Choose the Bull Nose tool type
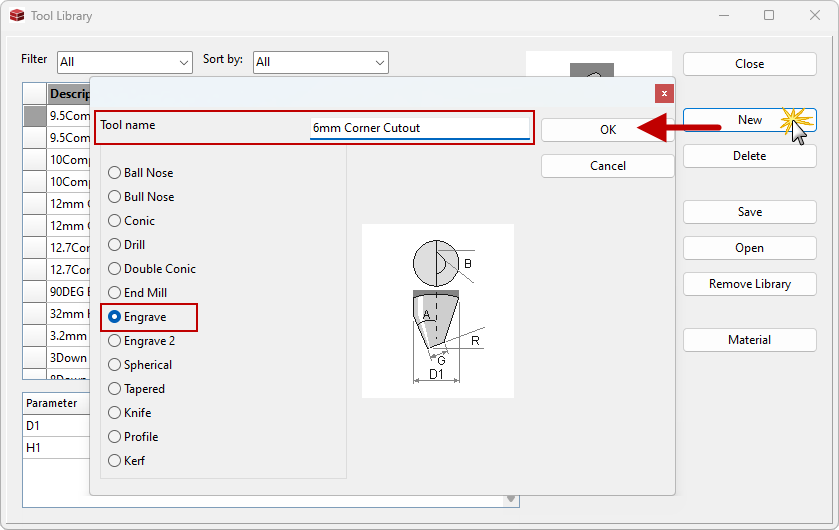Viewport: 839px width, 530px height. [115, 197]
